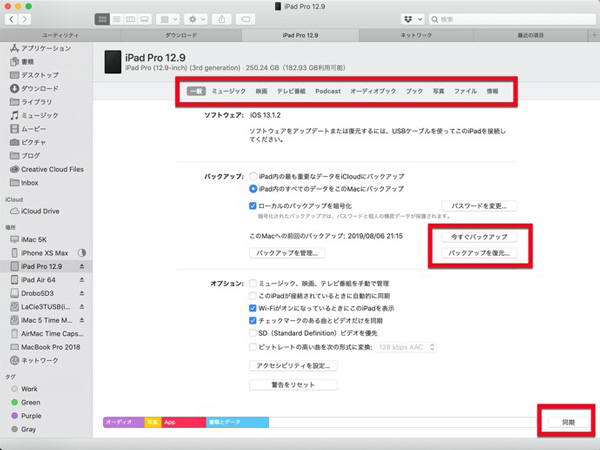Toggle encrypt local backup checkbox
The height and width of the screenshot is (450, 600).
tap(253, 206)
